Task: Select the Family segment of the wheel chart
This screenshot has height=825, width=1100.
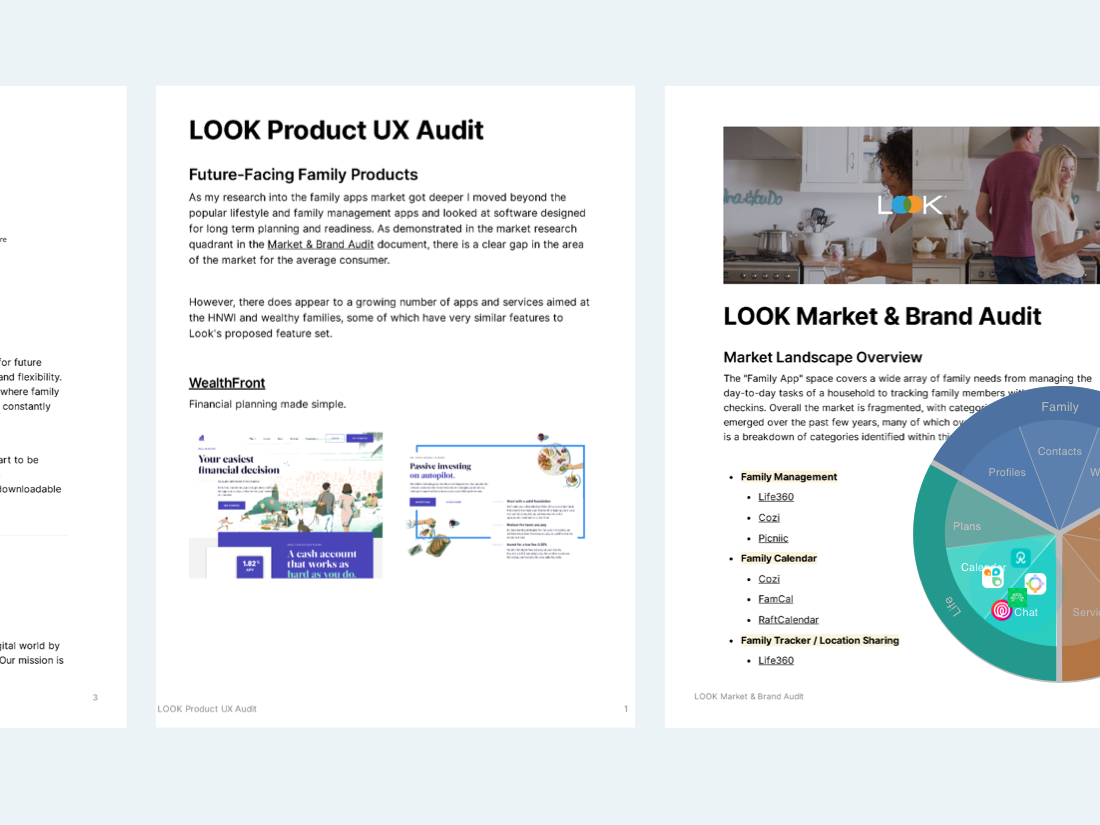Action: point(1059,407)
